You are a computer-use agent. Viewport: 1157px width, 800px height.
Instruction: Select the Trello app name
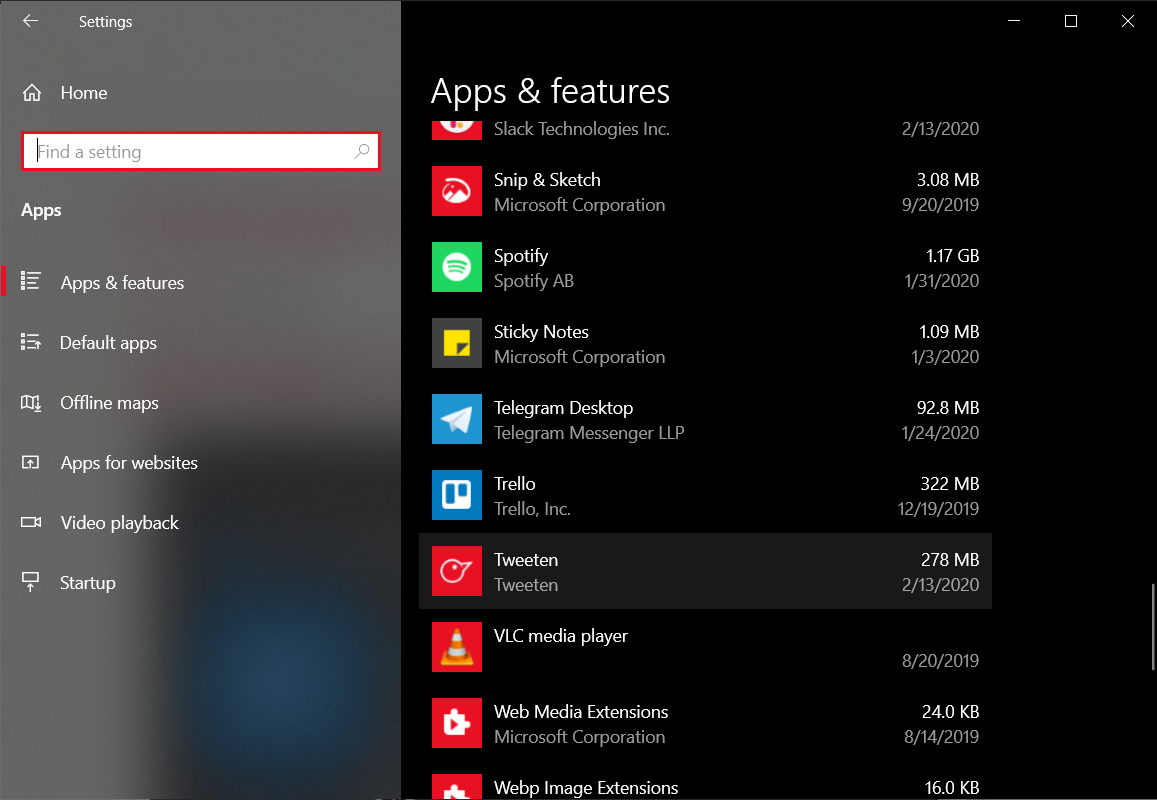(514, 484)
